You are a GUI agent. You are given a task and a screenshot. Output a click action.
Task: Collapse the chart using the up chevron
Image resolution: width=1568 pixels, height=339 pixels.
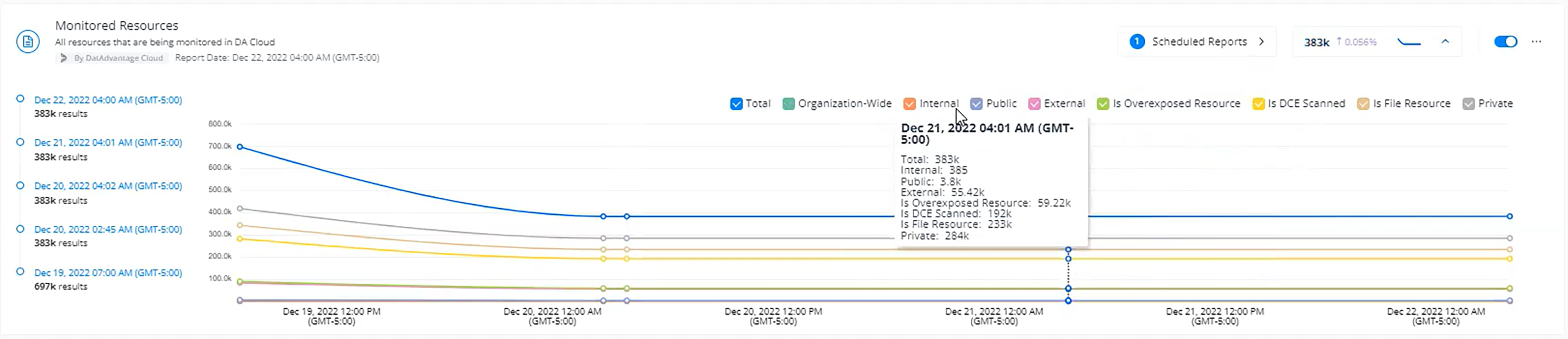pos(1445,42)
